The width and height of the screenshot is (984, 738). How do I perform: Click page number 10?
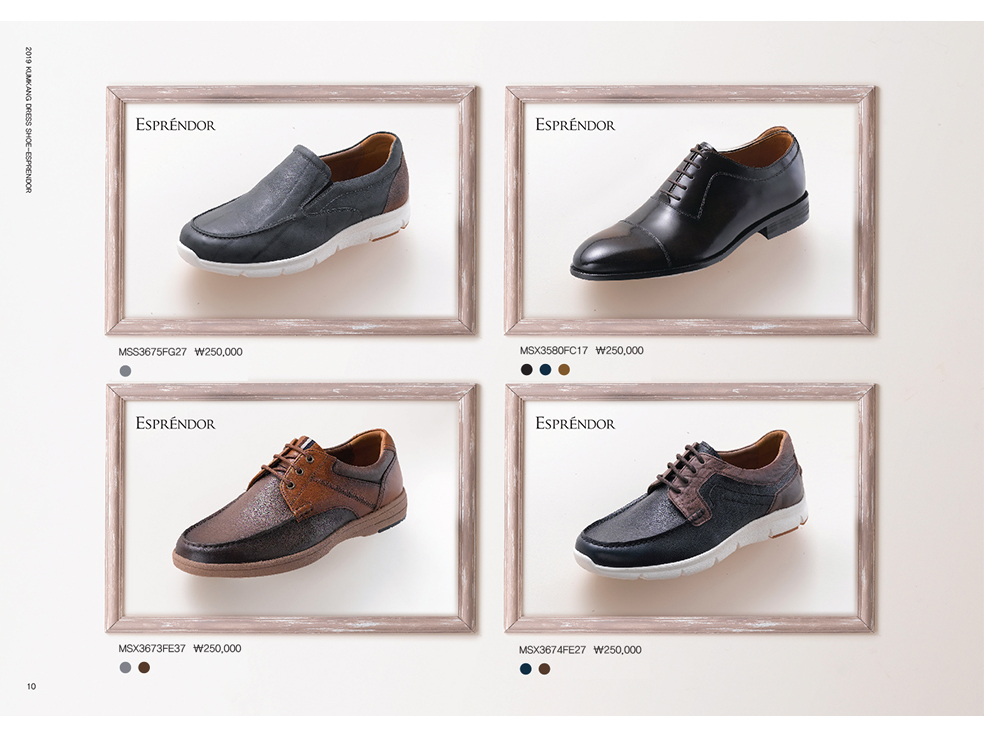point(31,687)
